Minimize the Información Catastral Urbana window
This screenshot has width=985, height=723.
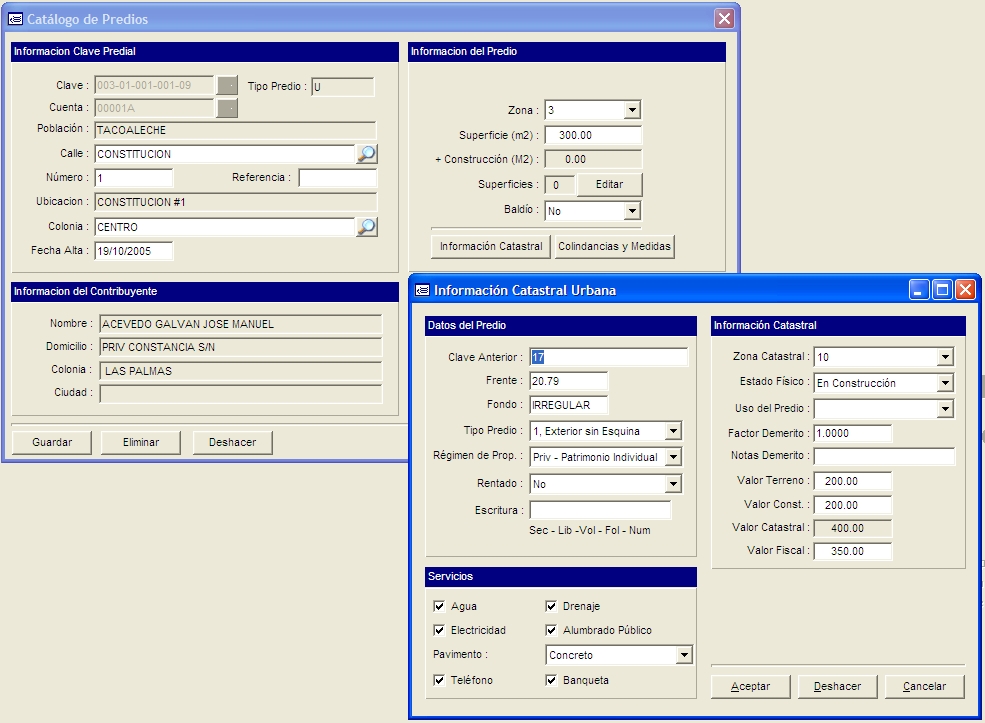[919, 290]
